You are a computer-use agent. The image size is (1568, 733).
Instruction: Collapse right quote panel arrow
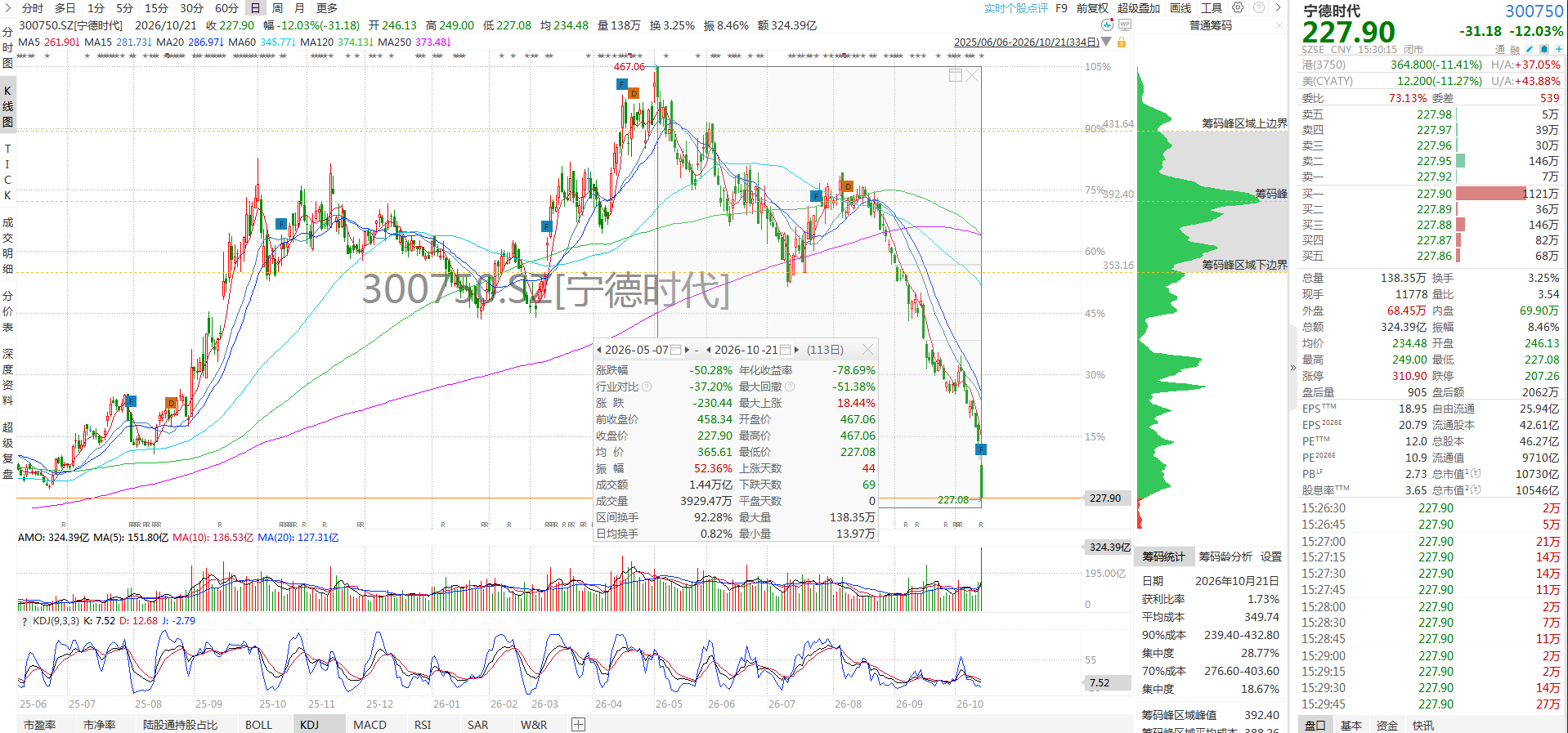[1292, 367]
